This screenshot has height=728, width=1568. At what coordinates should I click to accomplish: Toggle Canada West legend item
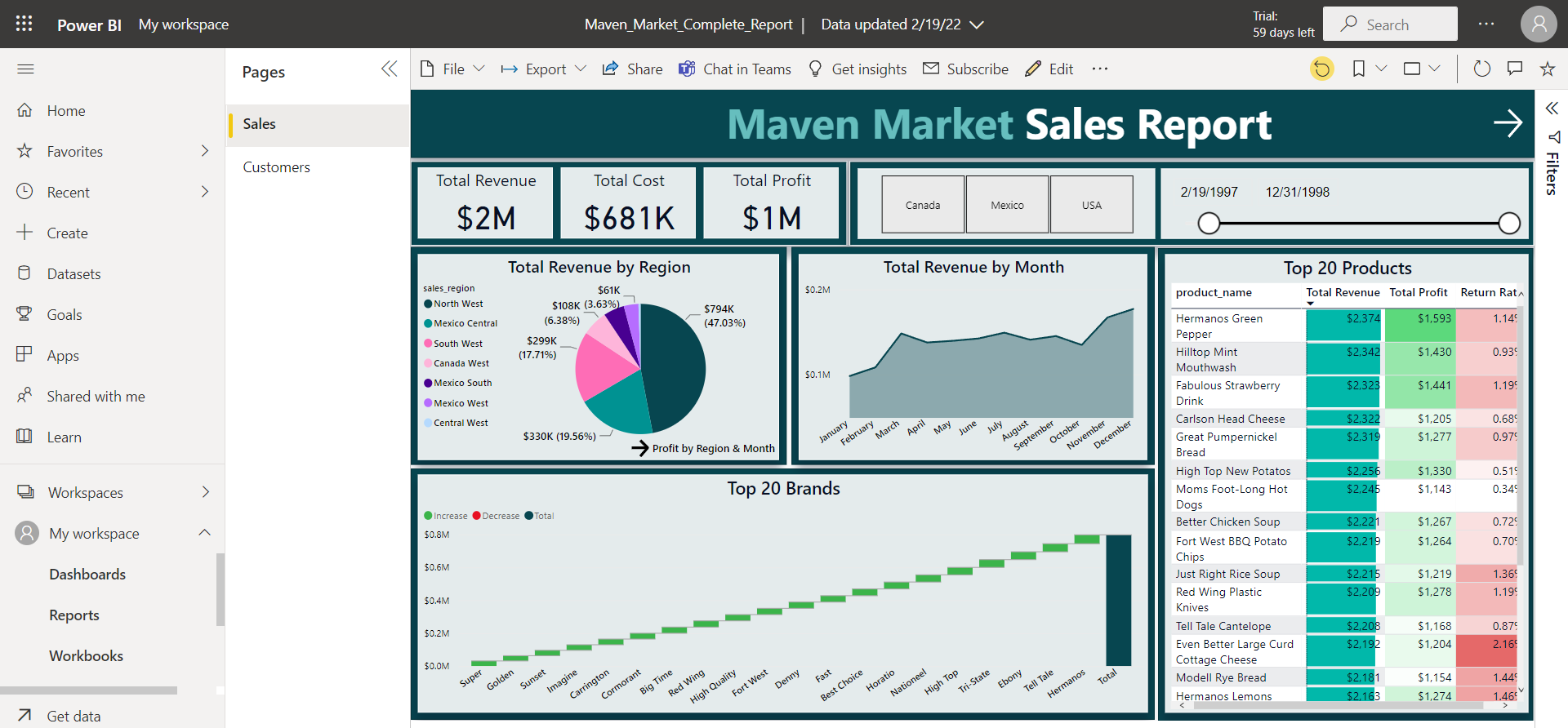(457, 363)
